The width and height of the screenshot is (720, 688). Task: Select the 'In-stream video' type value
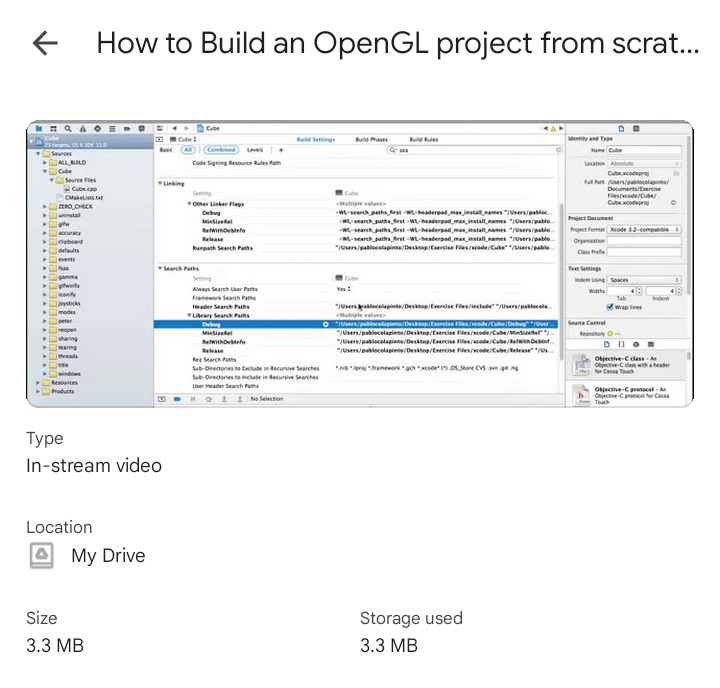(94, 466)
